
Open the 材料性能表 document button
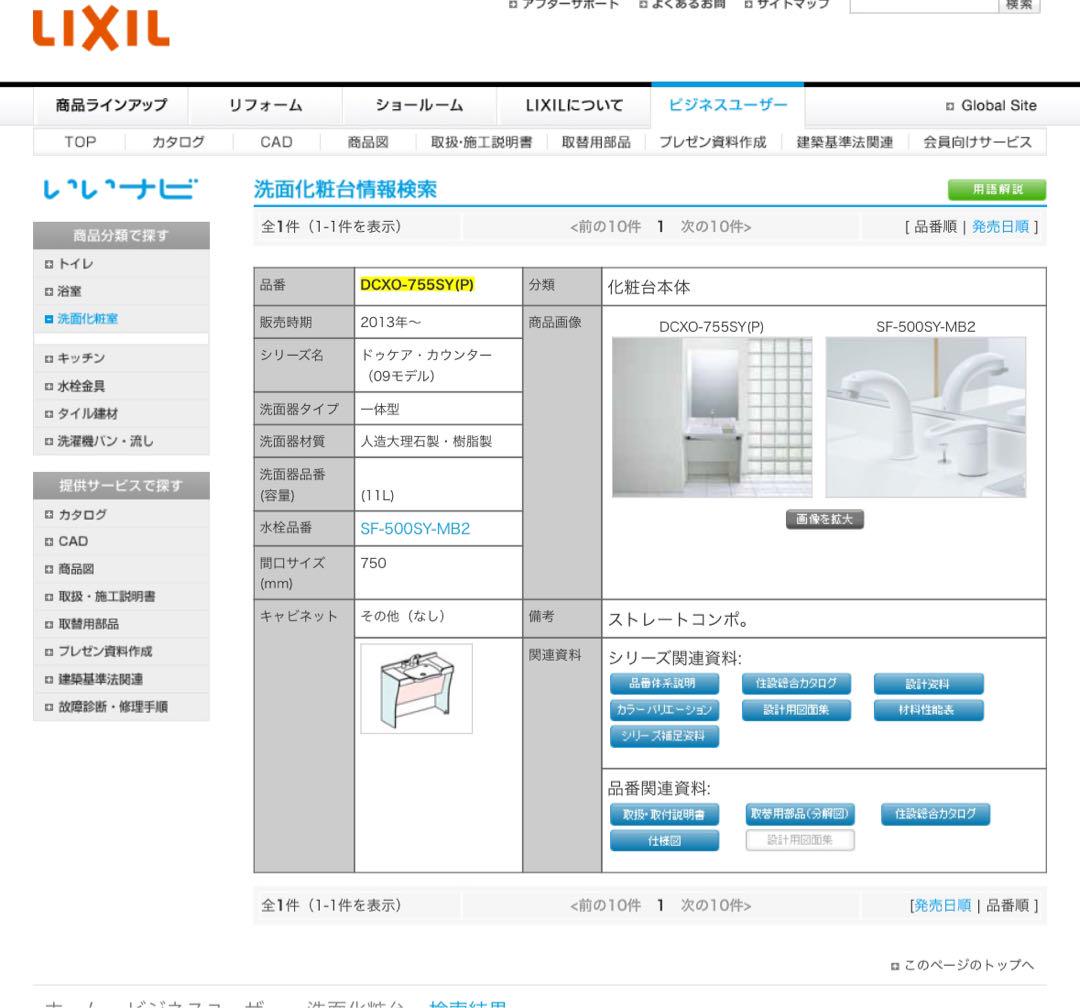pos(928,710)
